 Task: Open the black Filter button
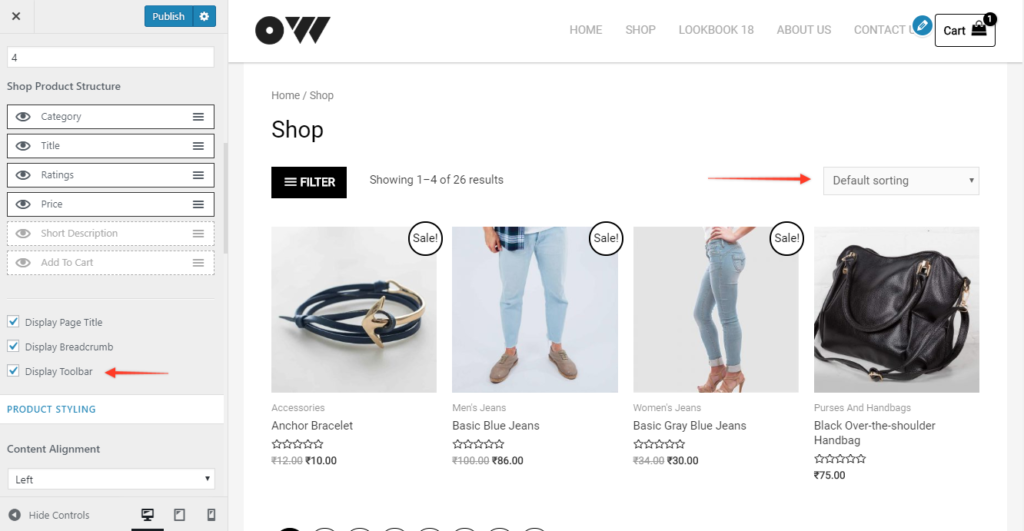tap(309, 182)
